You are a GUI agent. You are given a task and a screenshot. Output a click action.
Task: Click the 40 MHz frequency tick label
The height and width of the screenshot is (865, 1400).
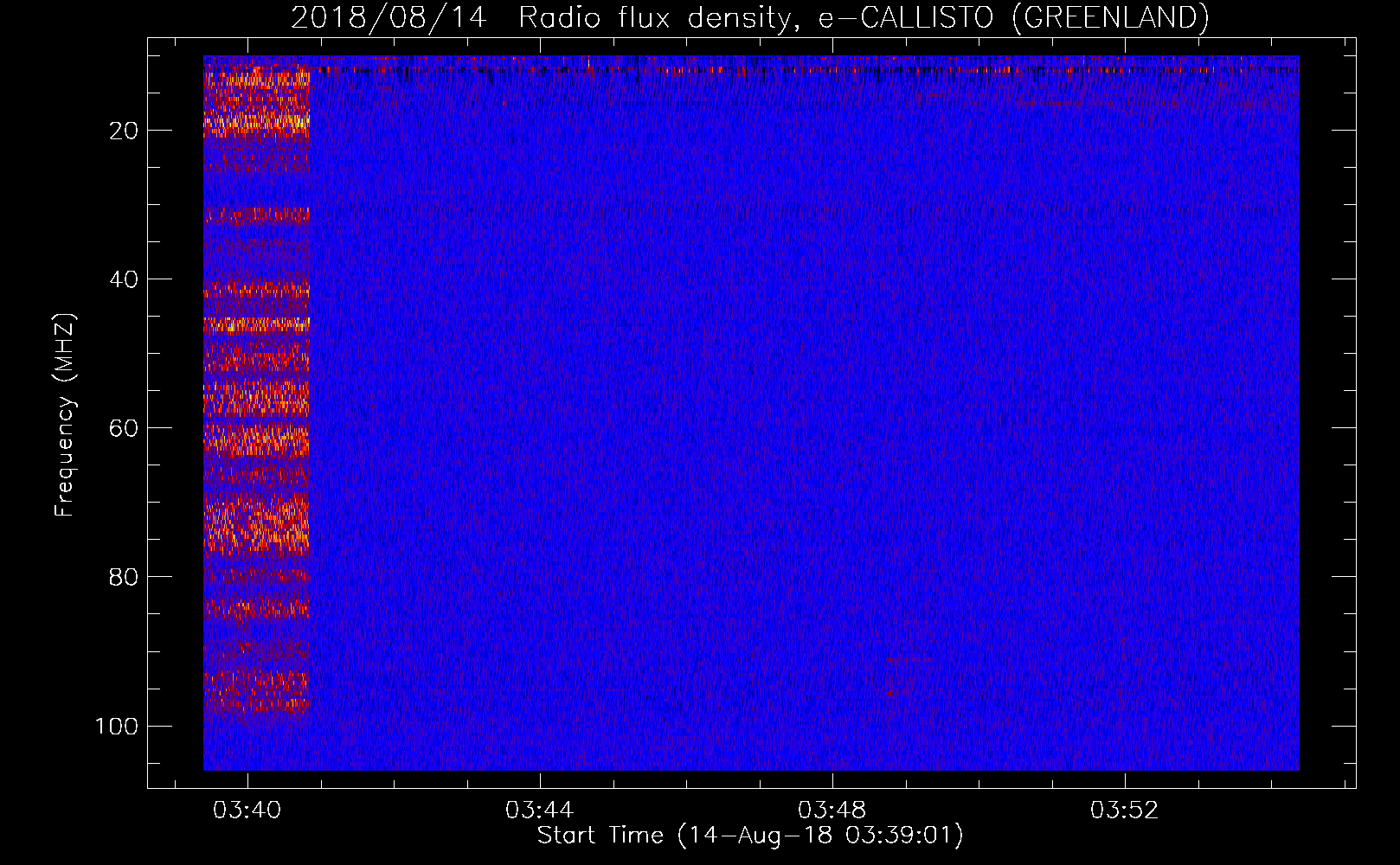[x=124, y=279]
